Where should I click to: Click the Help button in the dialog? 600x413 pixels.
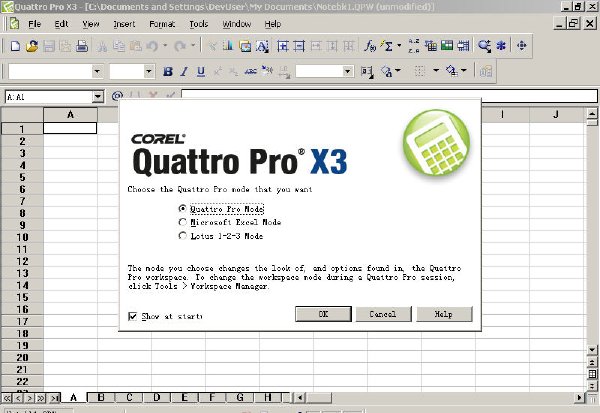point(444,314)
